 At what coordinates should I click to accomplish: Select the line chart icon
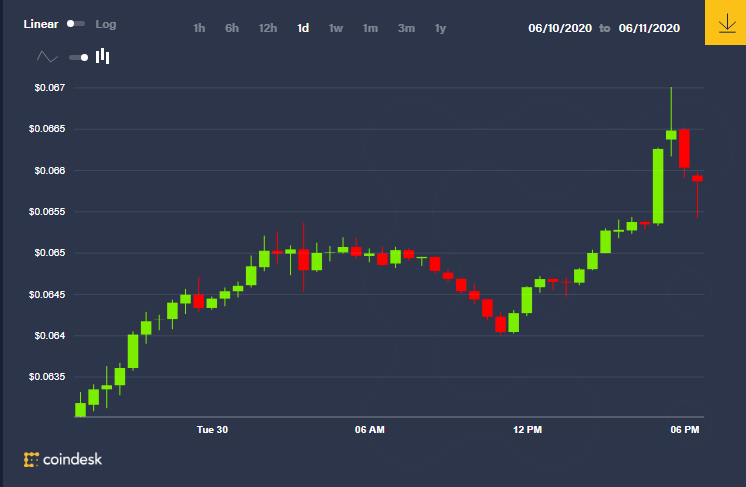(47, 57)
